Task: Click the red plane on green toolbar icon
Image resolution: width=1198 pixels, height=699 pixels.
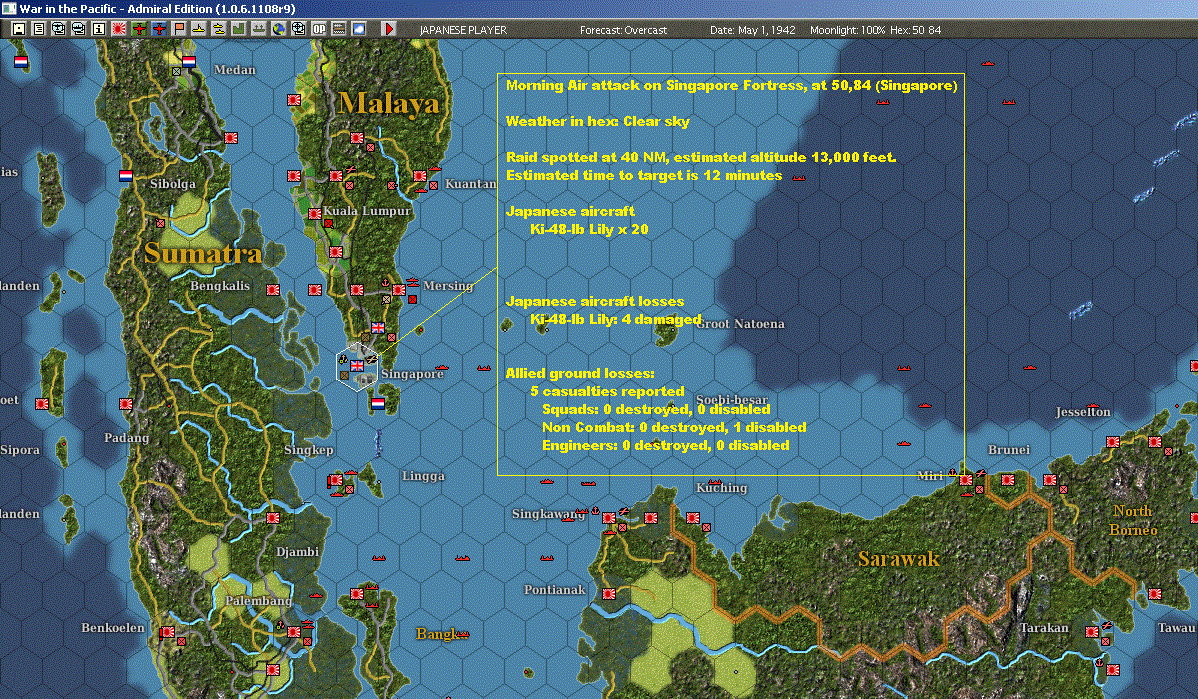Action: coord(138,29)
